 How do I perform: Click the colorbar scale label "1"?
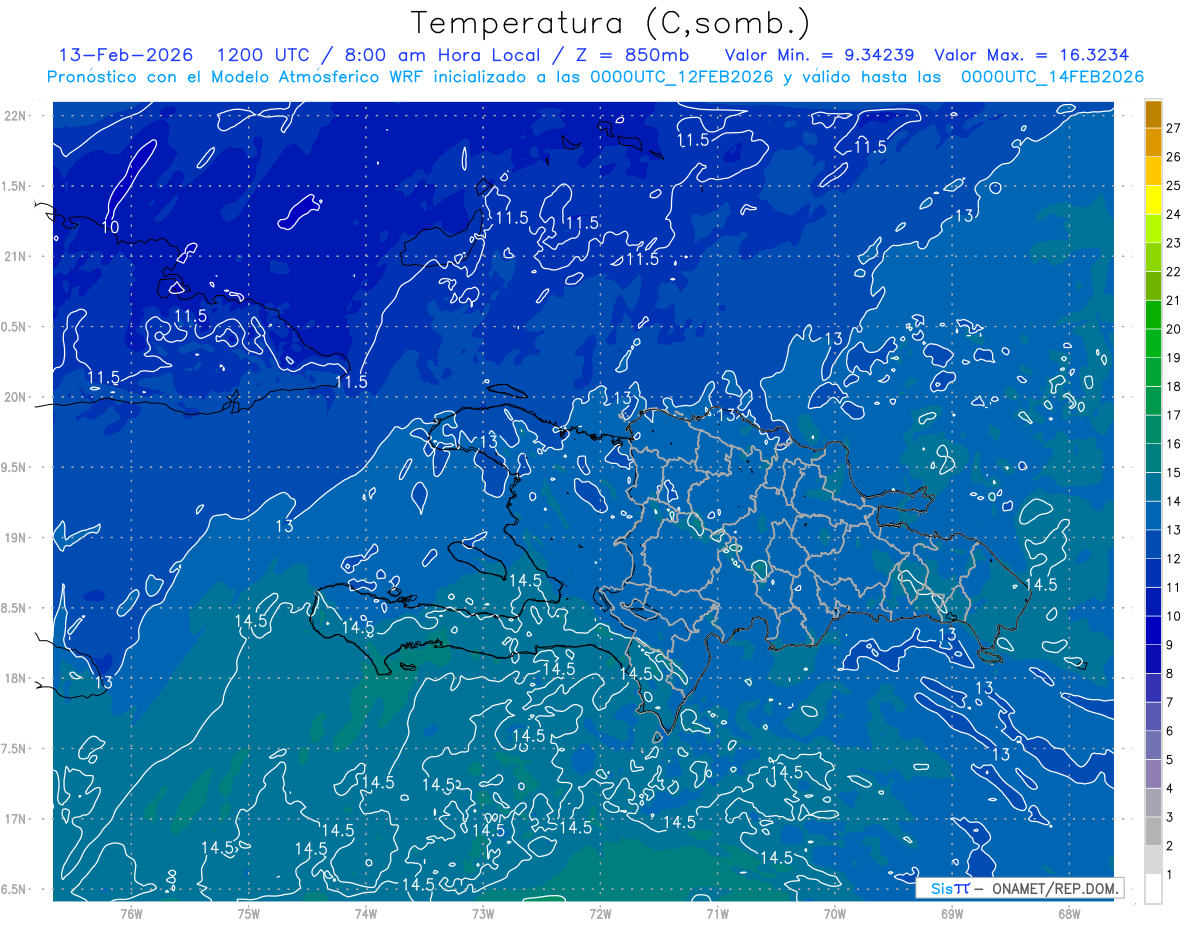1170,875
